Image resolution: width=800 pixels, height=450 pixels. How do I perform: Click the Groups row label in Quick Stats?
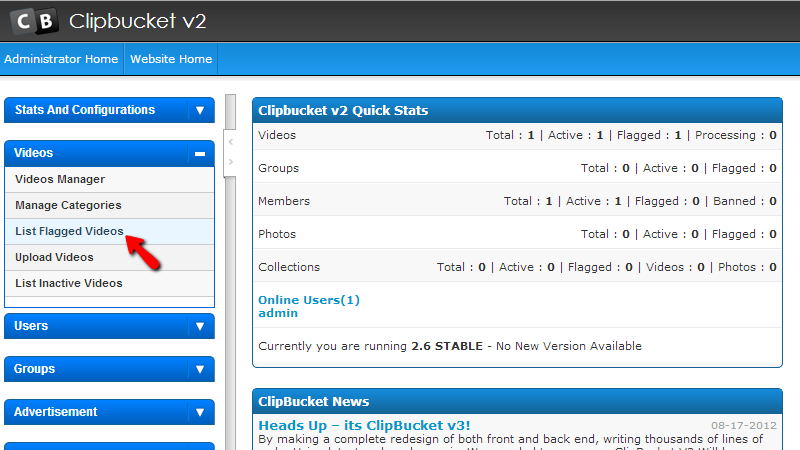(279, 168)
